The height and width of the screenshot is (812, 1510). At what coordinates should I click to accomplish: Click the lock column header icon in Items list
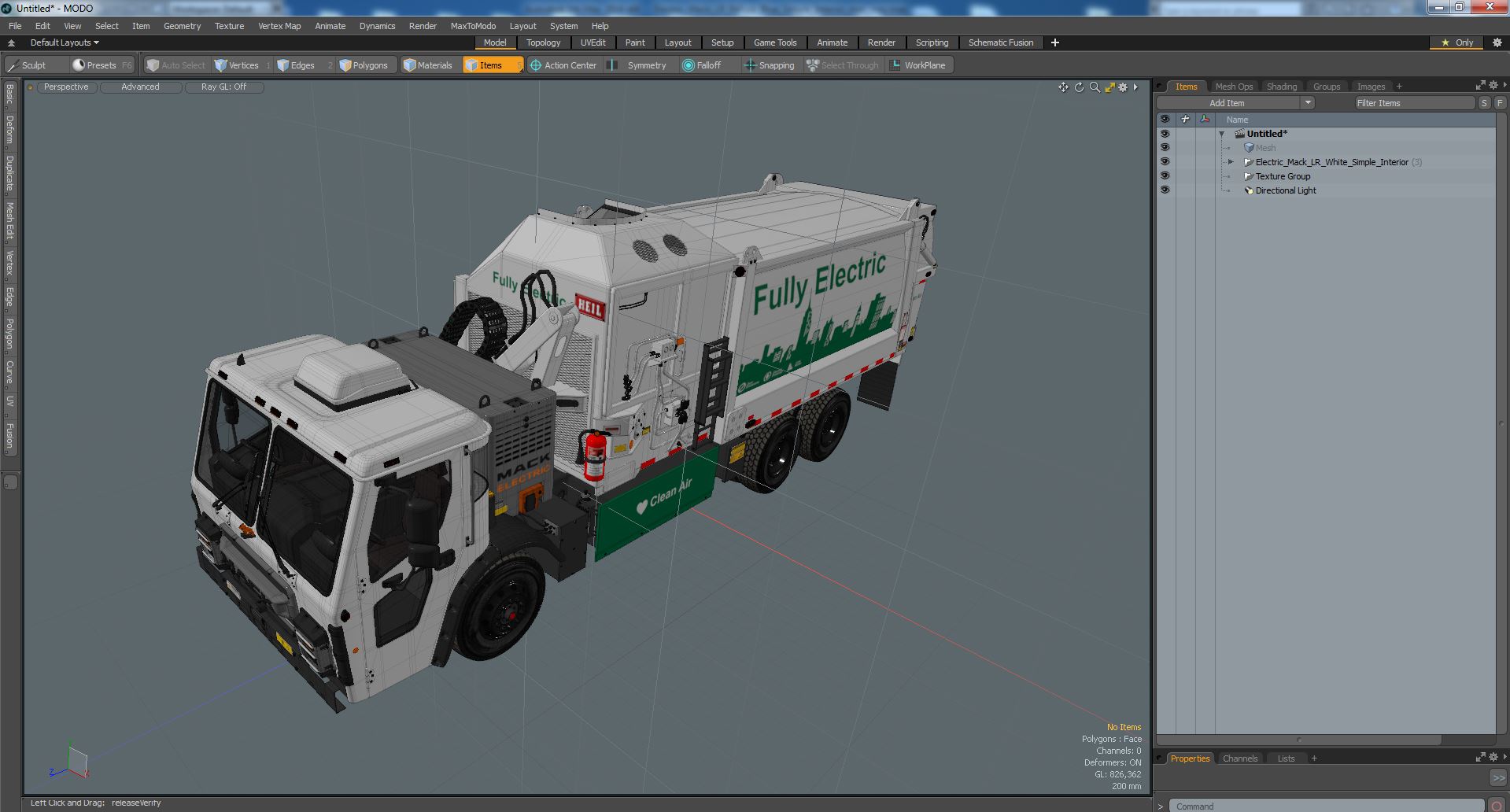click(1185, 120)
